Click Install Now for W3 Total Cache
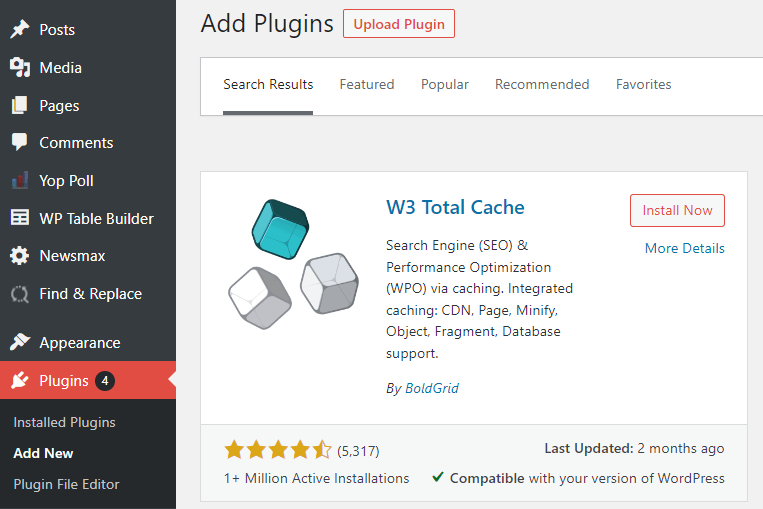The width and height of the screenshot is (763, 509). pos(677,210)
